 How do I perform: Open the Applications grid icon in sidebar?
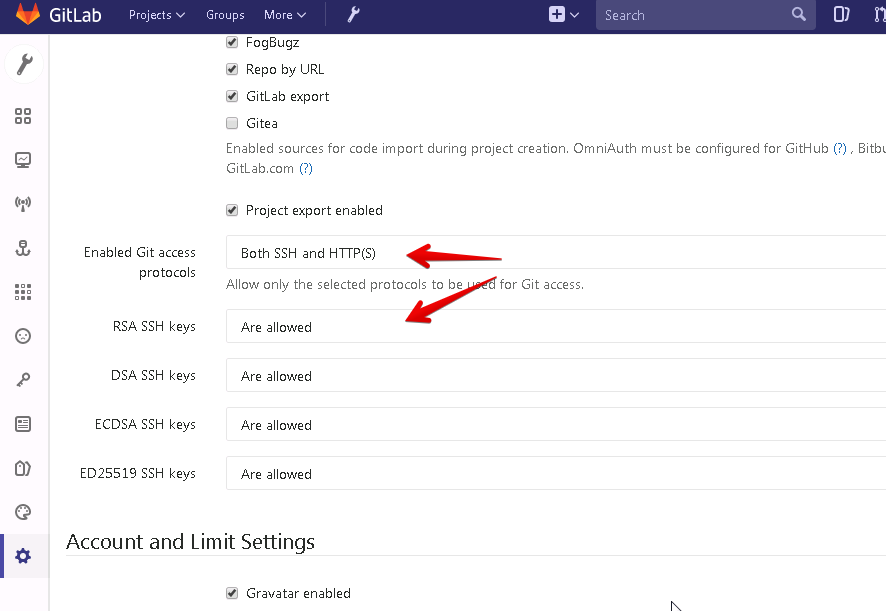23,292
